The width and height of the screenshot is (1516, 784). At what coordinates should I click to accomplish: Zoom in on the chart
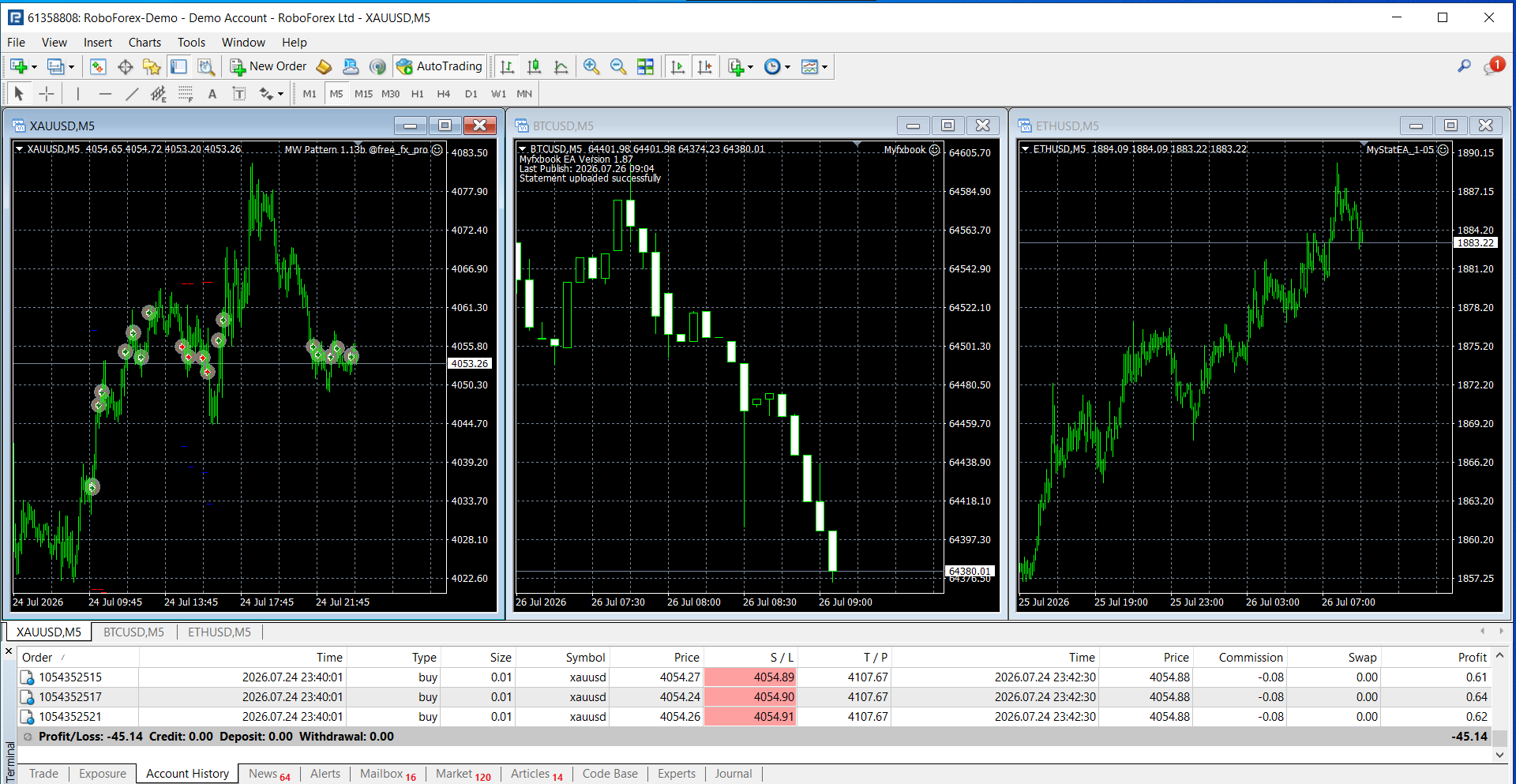(591, 66)
